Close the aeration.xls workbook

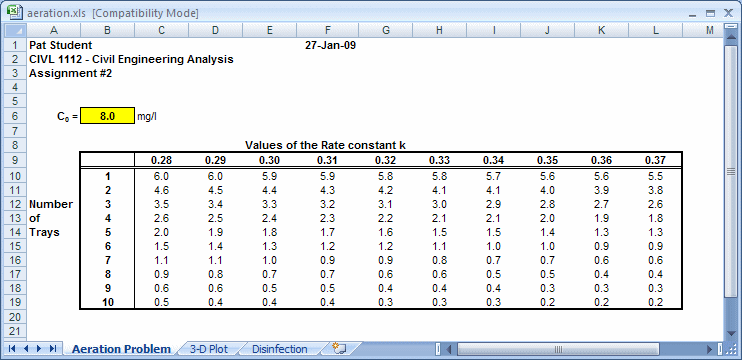(x=728, y=14)
